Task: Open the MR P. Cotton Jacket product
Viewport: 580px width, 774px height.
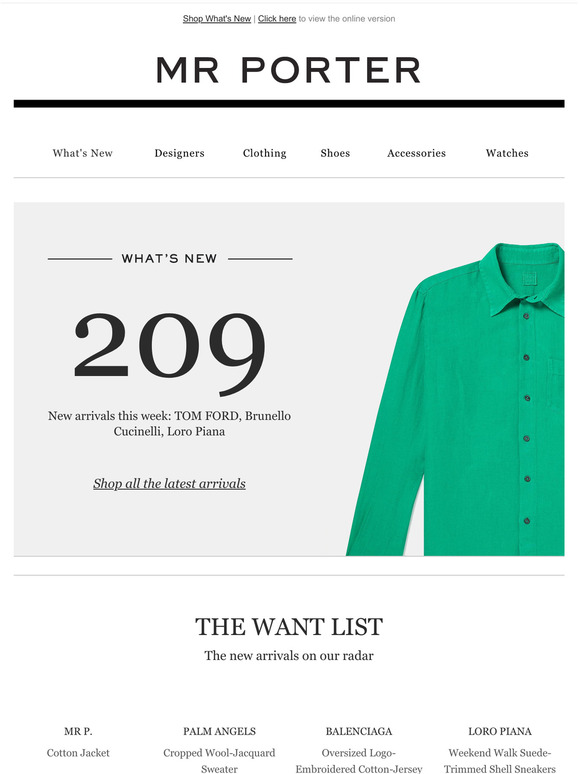Action: [x=78, y=742]
